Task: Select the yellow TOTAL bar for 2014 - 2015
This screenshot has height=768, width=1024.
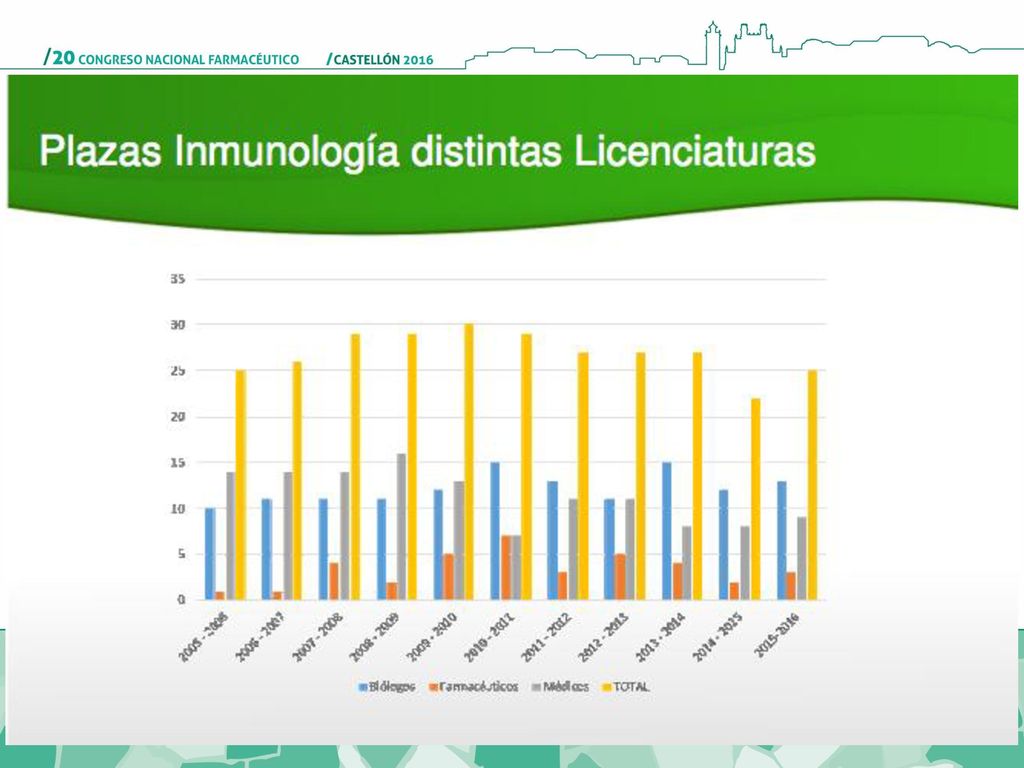Action: 756,499
